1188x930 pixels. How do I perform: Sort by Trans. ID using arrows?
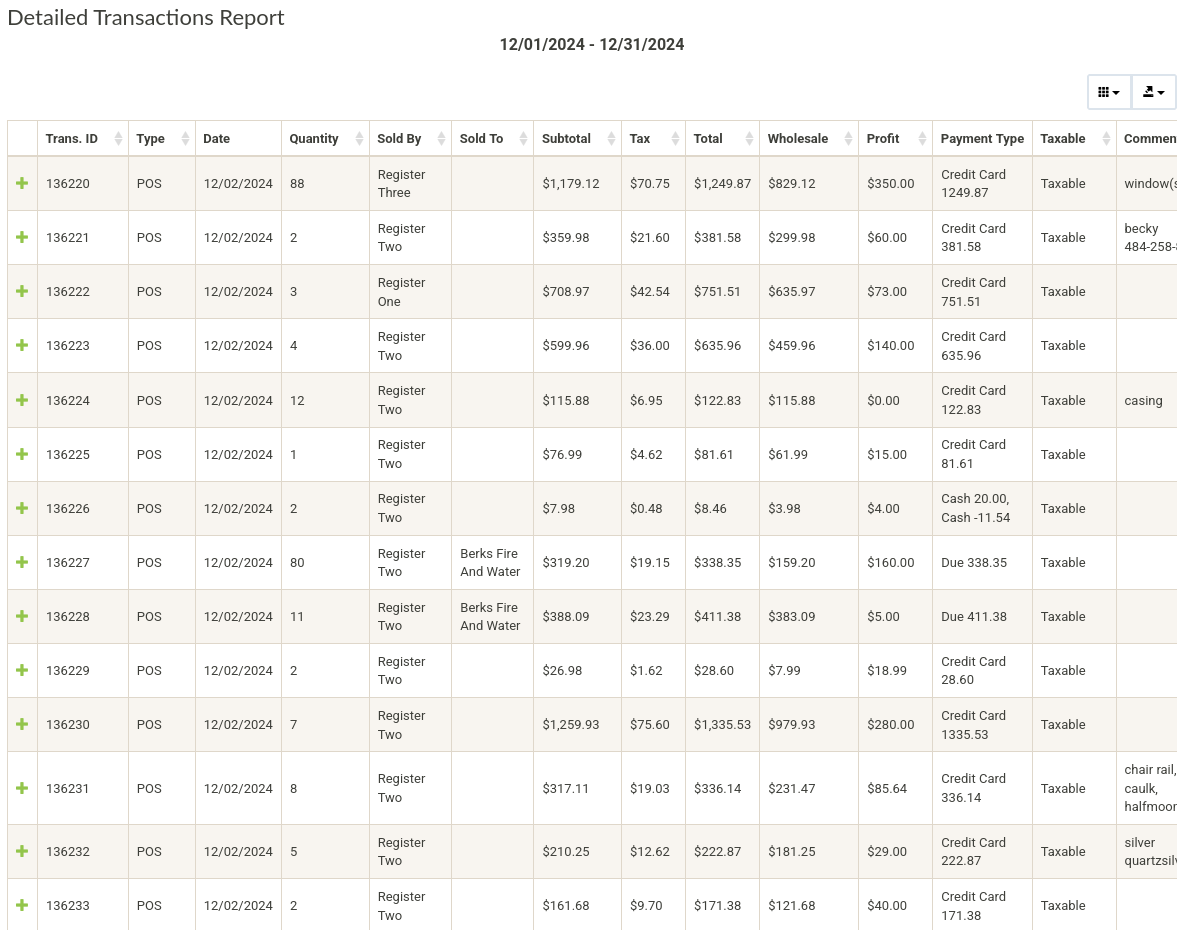click(118, 139)
